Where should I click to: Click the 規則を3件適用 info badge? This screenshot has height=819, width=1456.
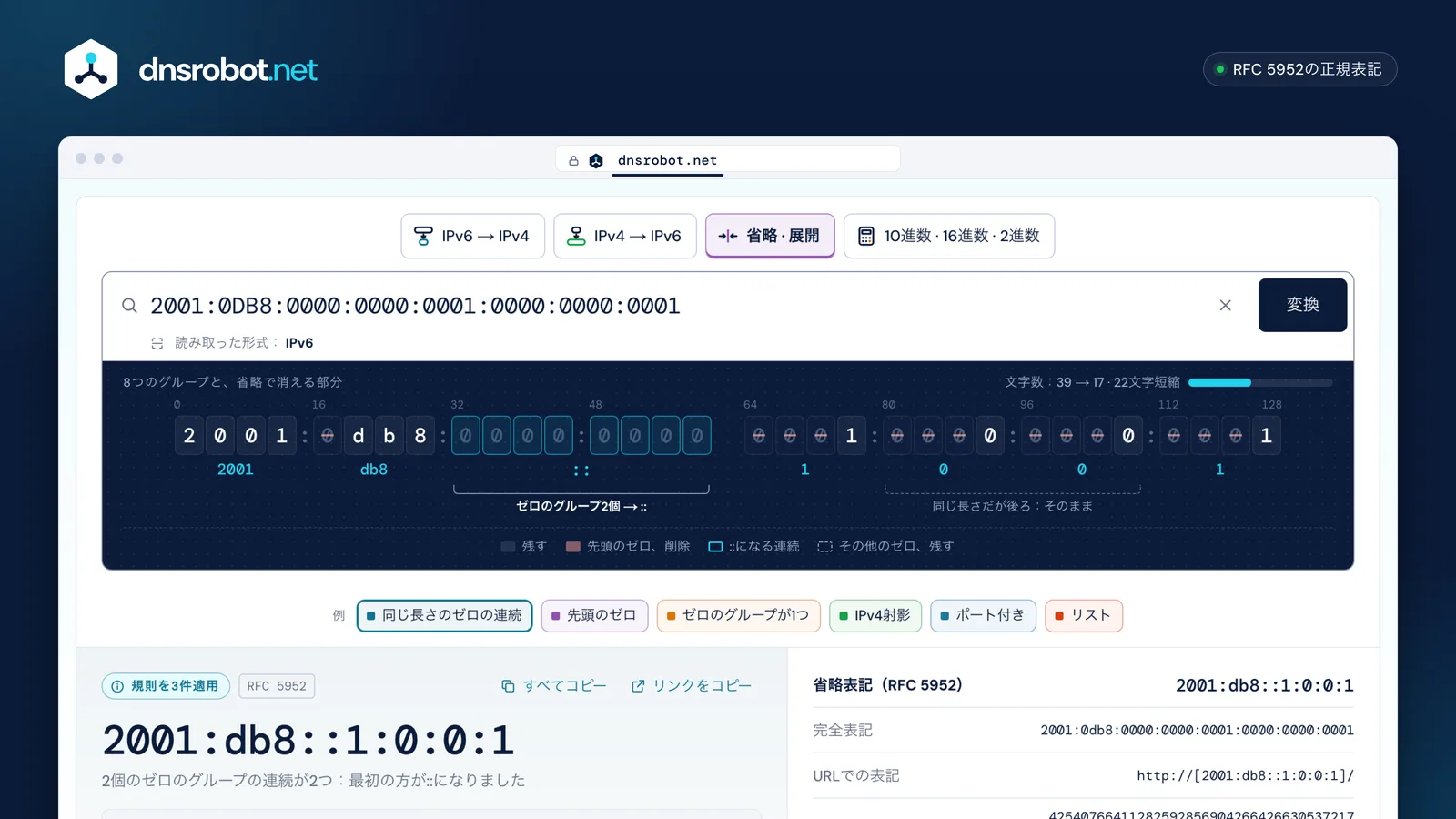166,686
